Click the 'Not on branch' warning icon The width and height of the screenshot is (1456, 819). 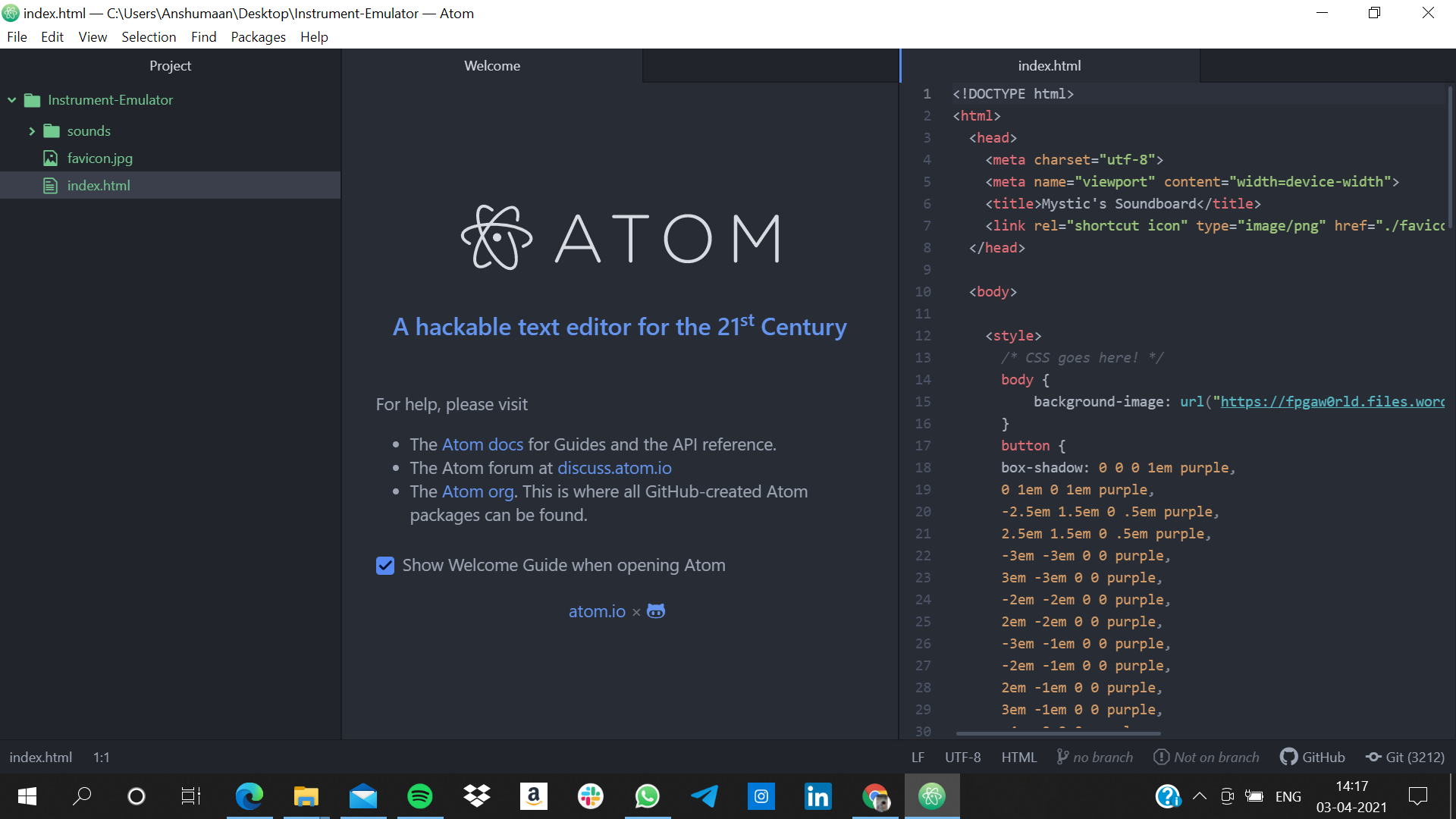click(x=1161, y=757)
